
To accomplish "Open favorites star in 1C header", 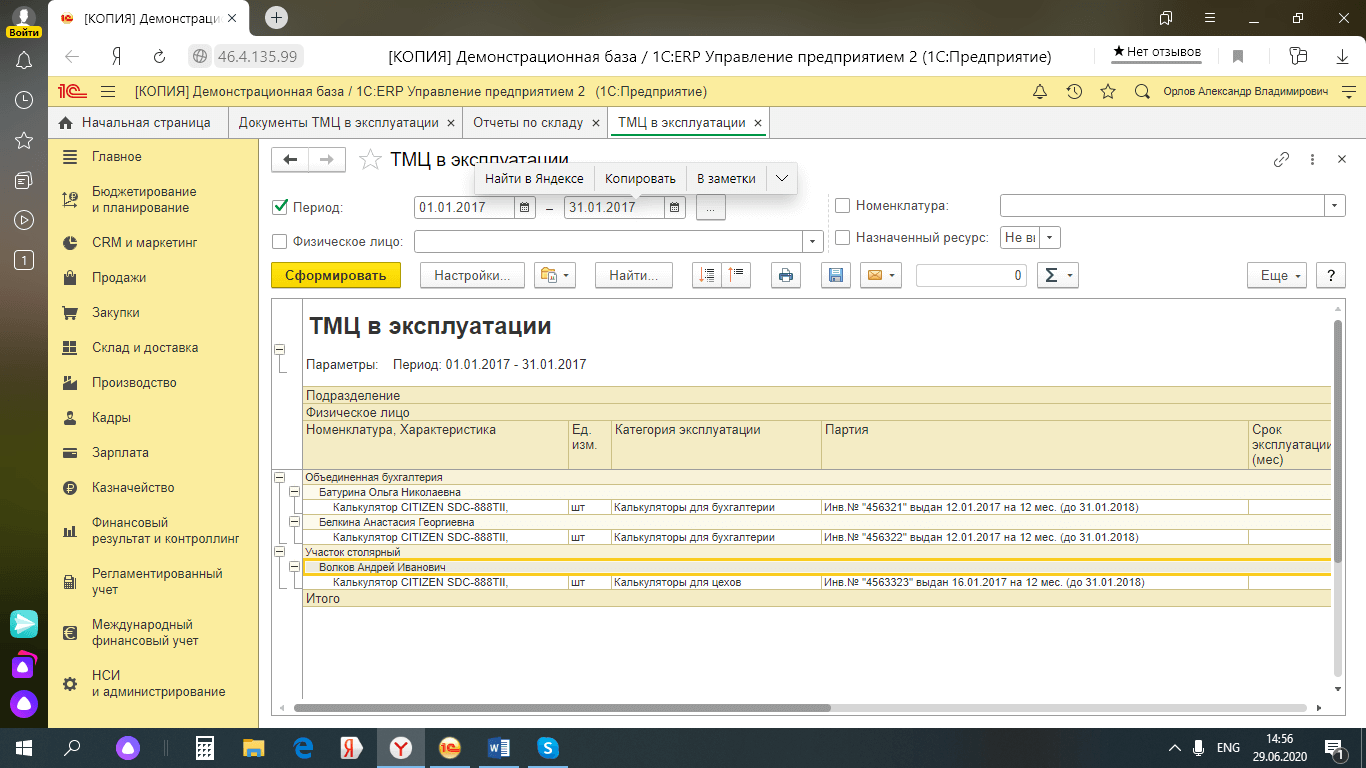I will pos(1108,91).
